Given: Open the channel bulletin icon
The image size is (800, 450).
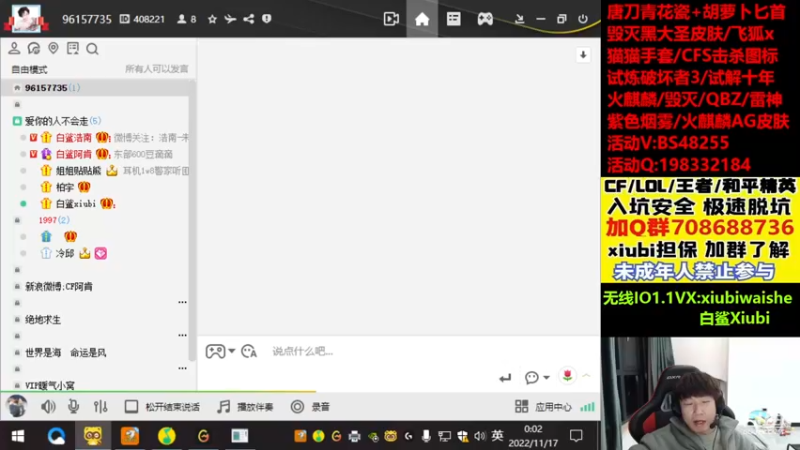Looking at the screenshot, I should (72, 48).
